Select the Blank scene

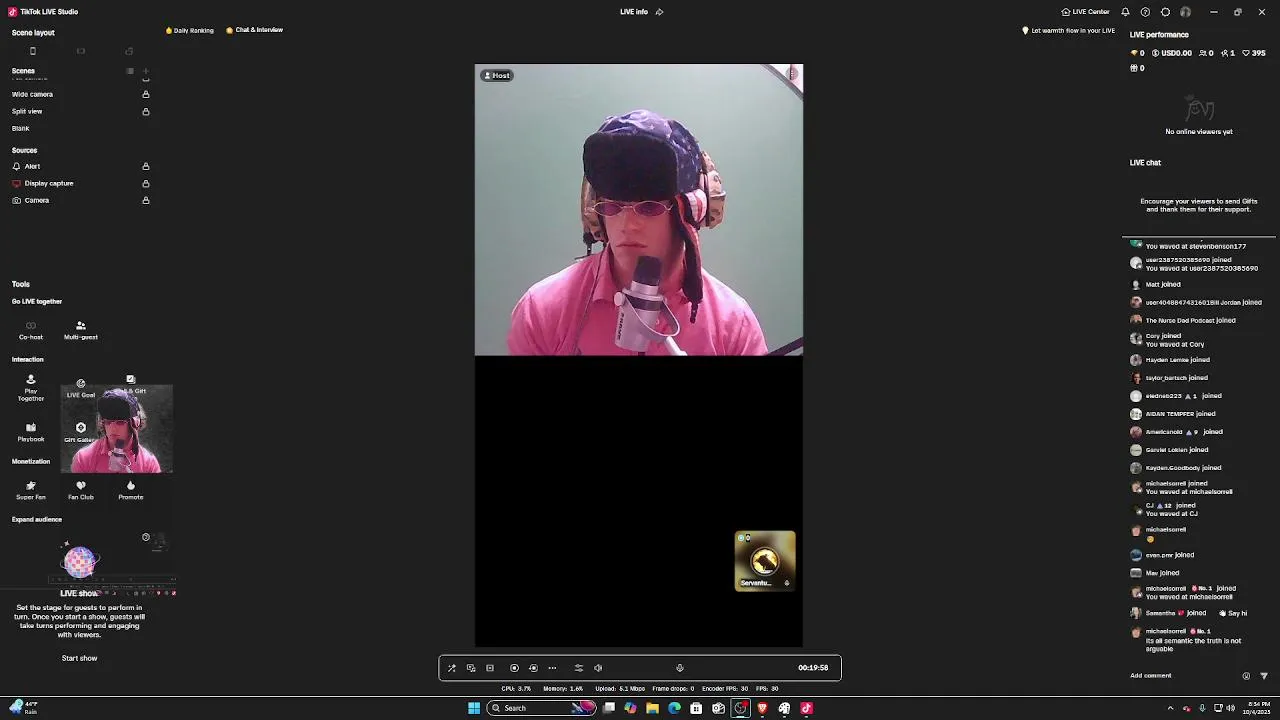pos(21,128)
